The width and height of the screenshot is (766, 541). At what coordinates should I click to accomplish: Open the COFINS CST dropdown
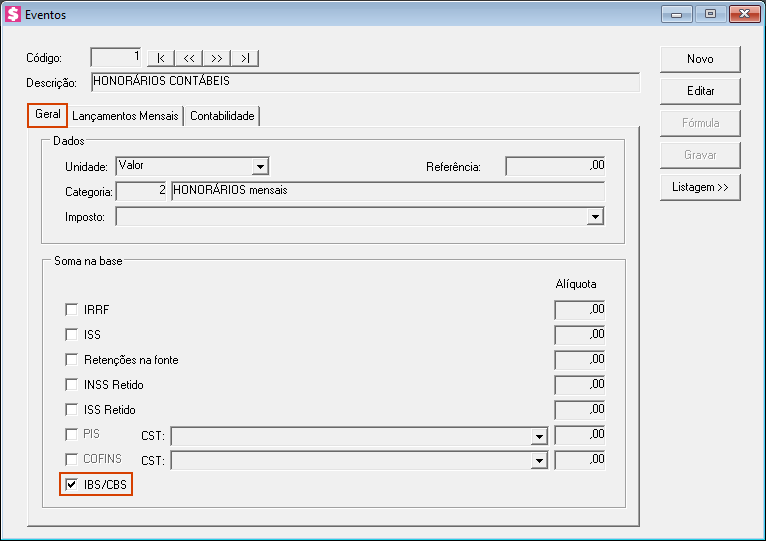(x=539, y=460)
